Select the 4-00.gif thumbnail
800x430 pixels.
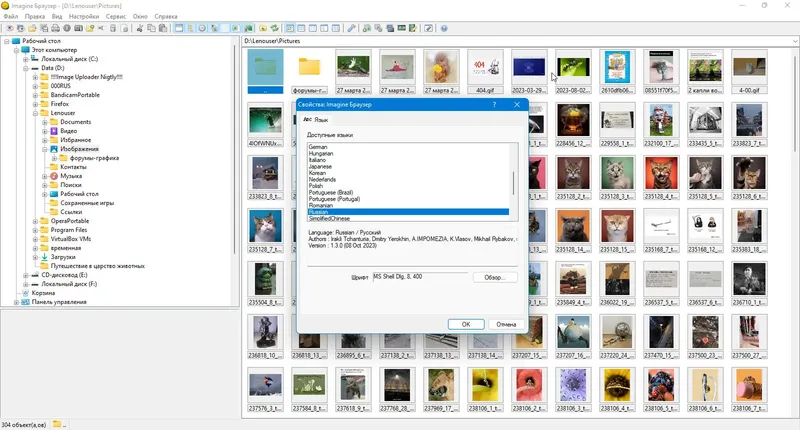(749, 71)
